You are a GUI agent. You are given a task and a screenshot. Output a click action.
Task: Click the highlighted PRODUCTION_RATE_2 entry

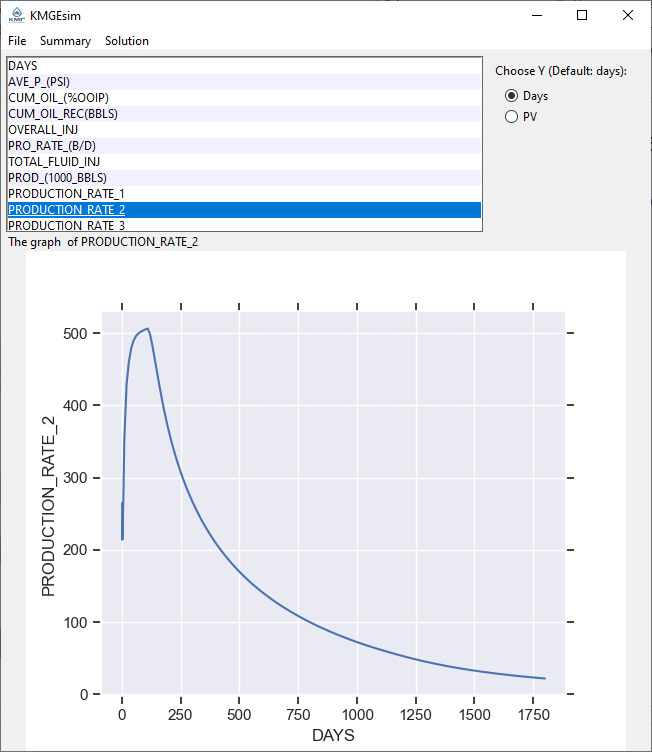(x=244, y=210)
